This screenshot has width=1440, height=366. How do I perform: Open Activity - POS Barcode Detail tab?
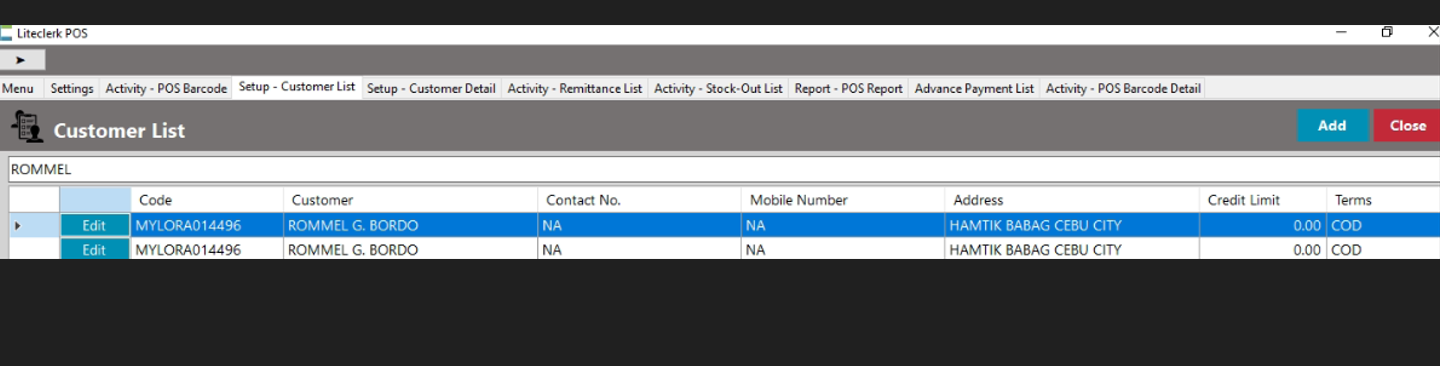pyautogui.click(x=1123, y=88)
